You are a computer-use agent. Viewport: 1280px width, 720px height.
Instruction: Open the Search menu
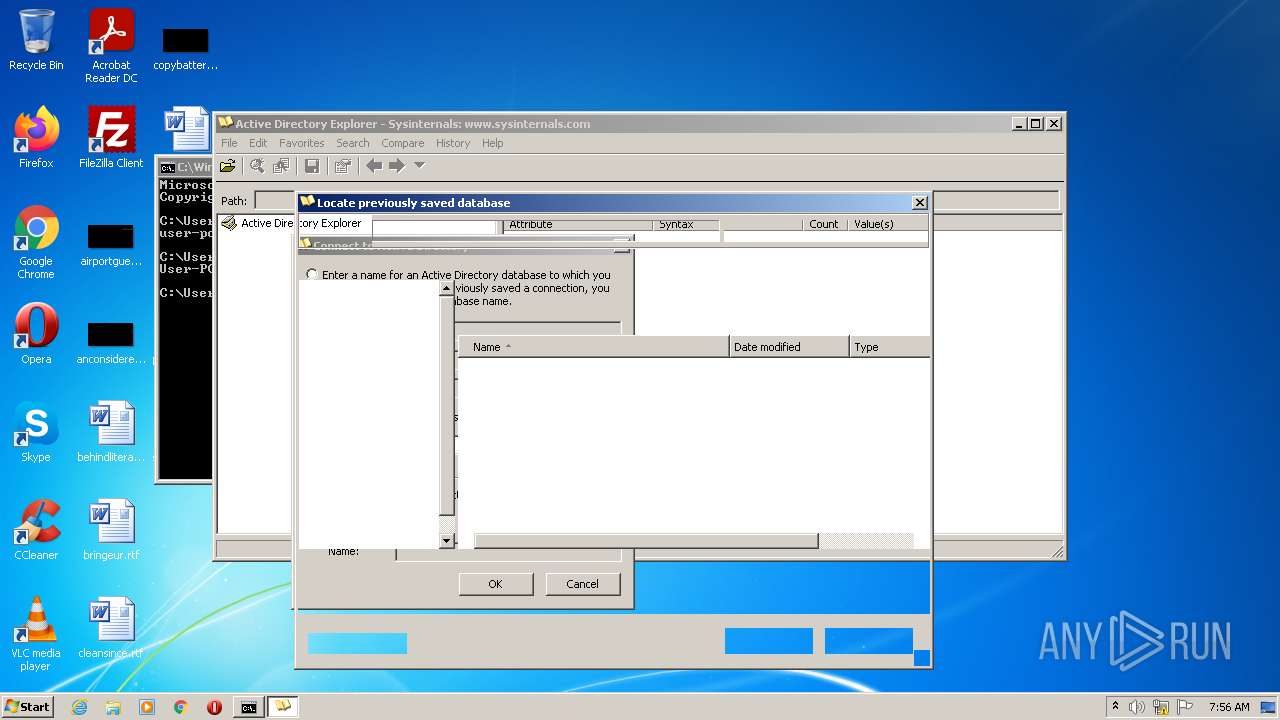point(352,143)
